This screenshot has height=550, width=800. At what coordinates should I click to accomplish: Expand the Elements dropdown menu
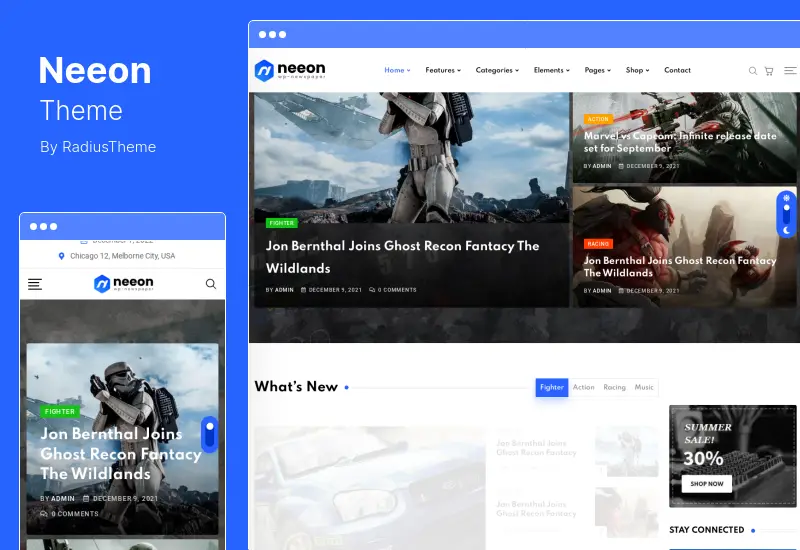(552, 70)
